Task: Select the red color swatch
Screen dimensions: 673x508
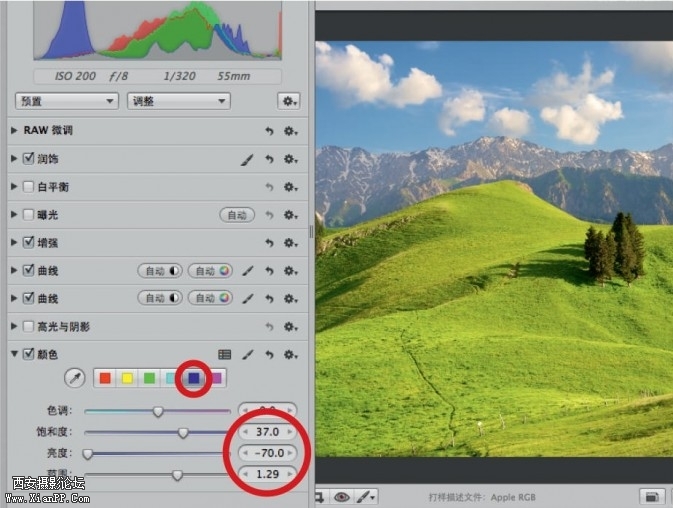Action: (105, 378)
